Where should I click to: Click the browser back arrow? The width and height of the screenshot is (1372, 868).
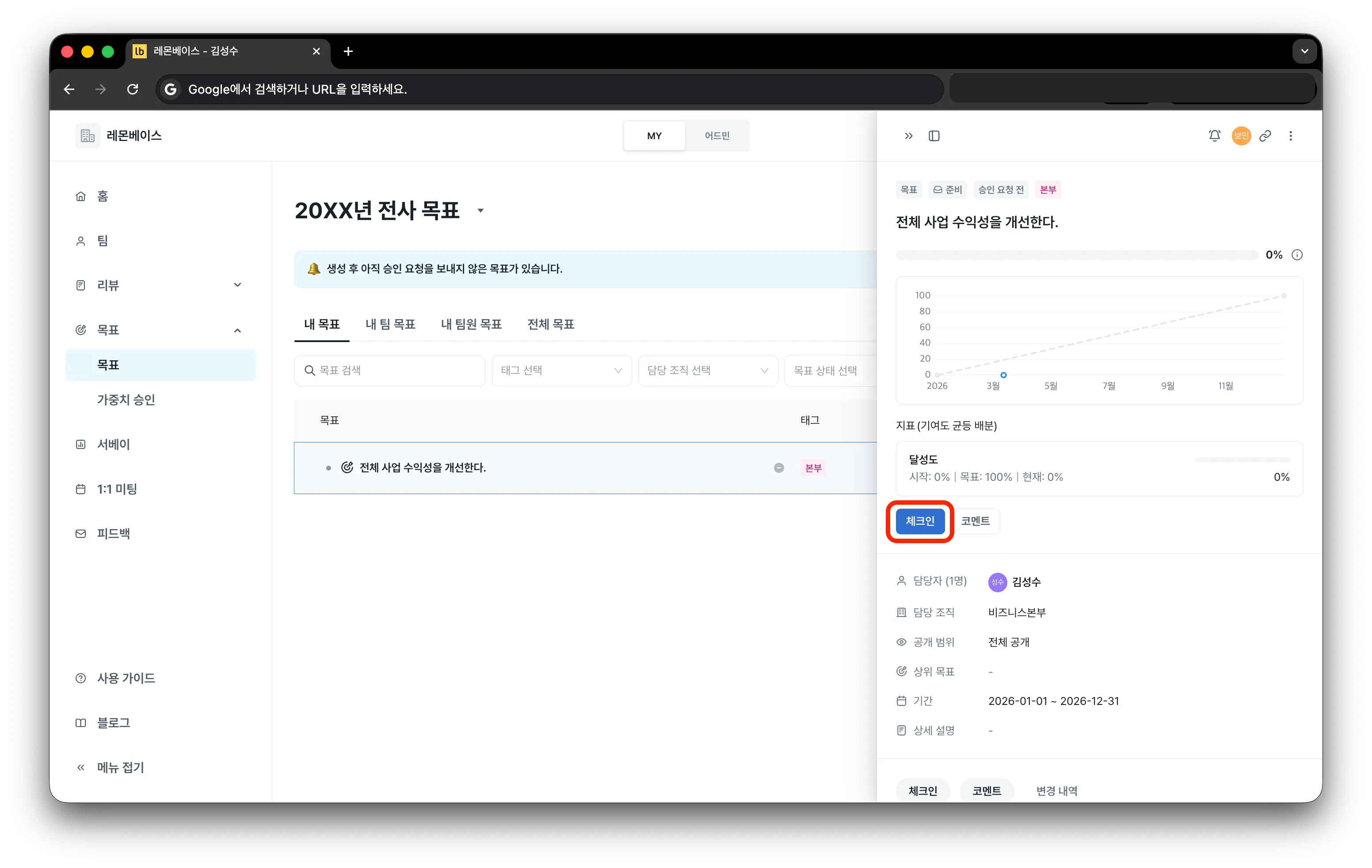(x=69, y=89)
